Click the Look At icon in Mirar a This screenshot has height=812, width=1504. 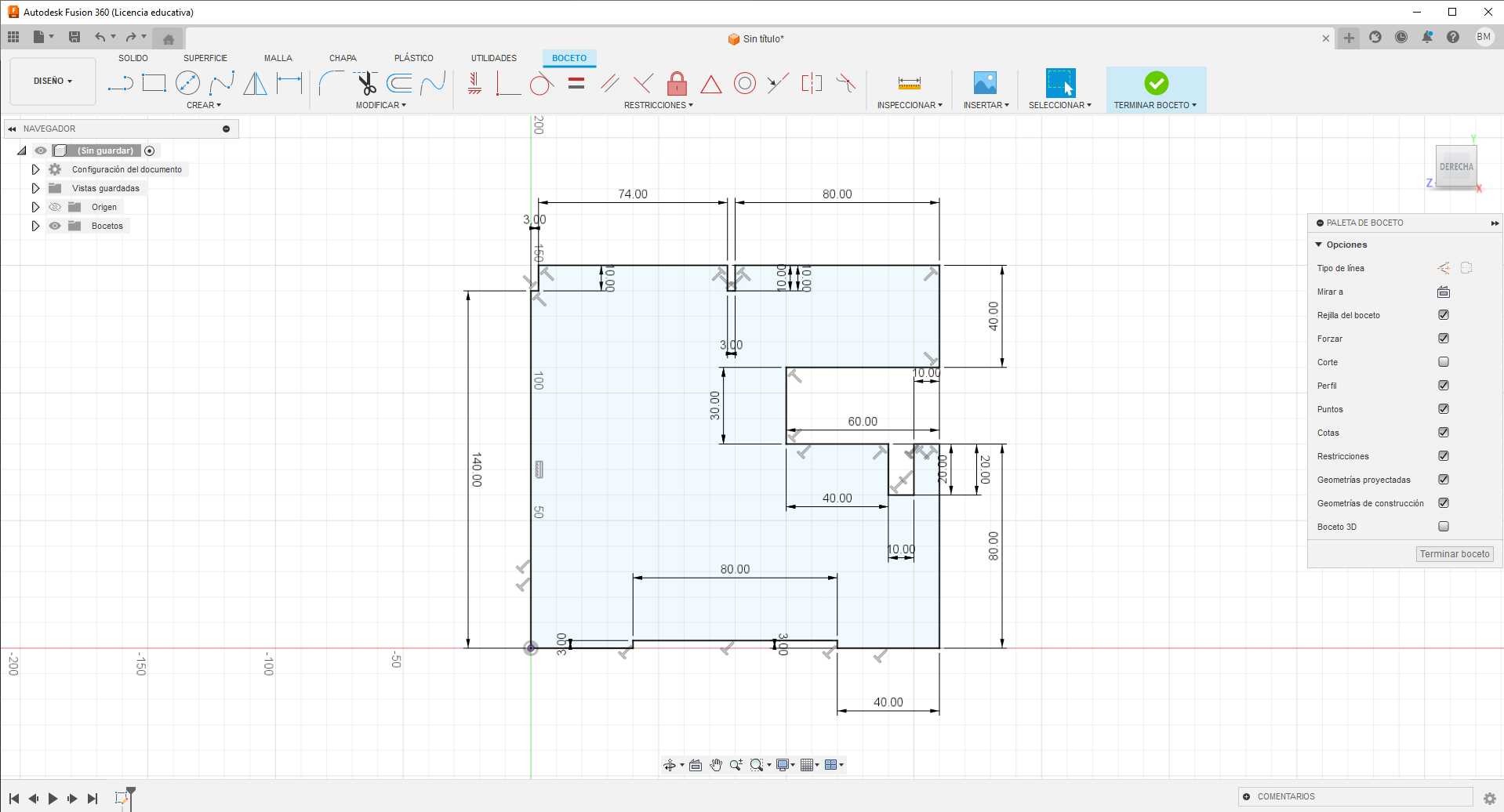[1444, 292]
